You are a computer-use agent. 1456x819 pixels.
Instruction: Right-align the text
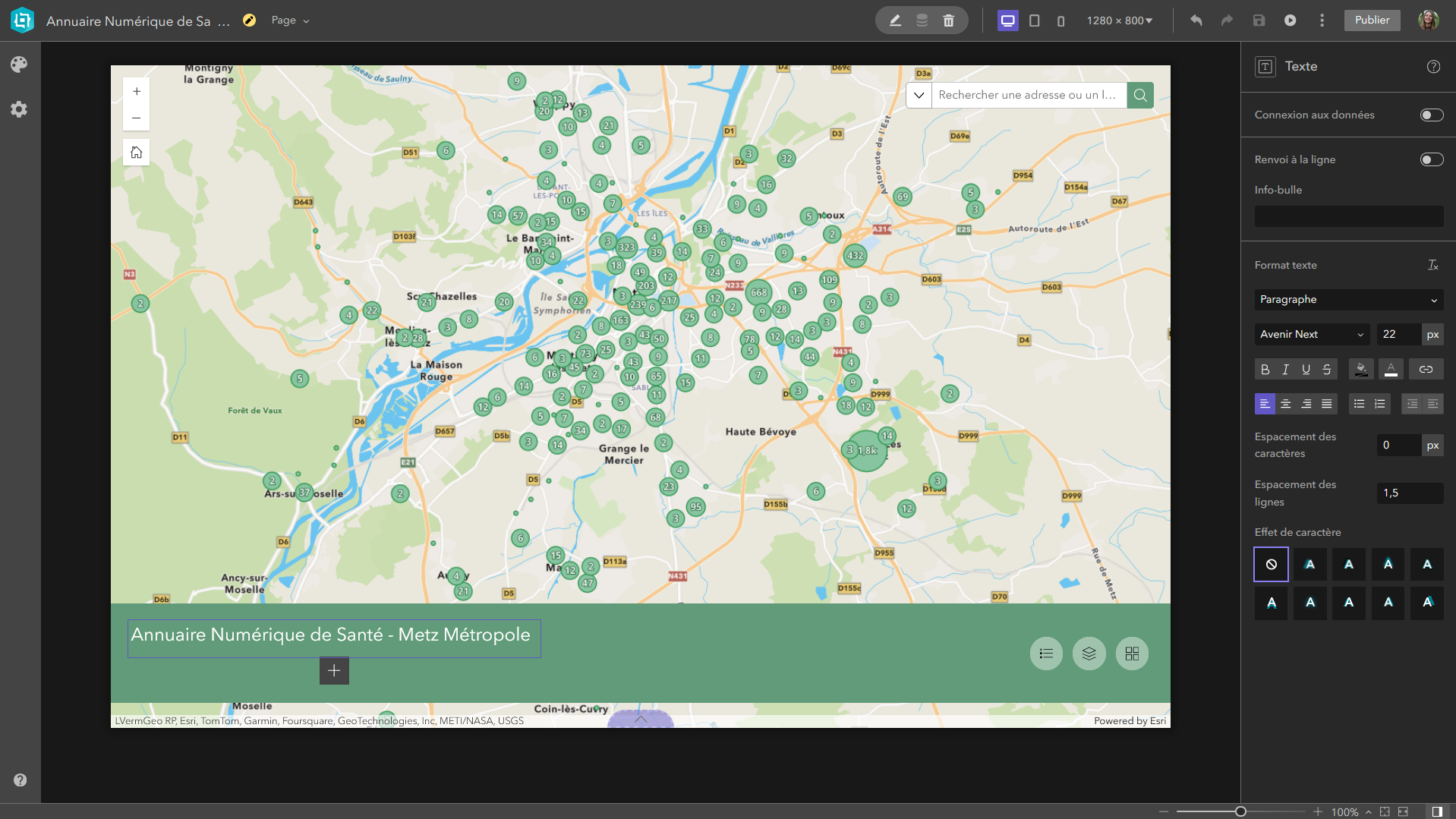(1306, 404)
